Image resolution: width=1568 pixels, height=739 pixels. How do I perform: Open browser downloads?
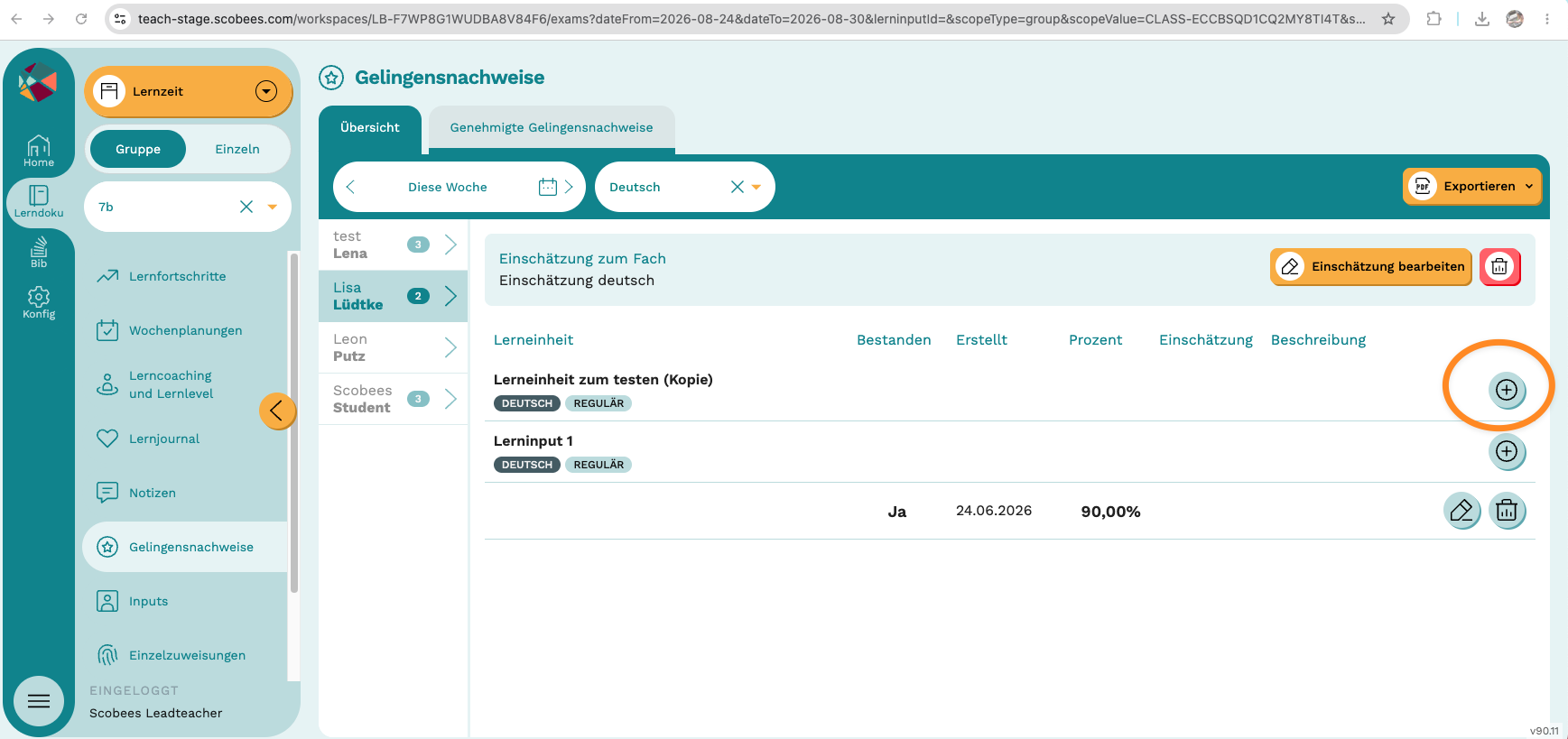(1482, 18)
